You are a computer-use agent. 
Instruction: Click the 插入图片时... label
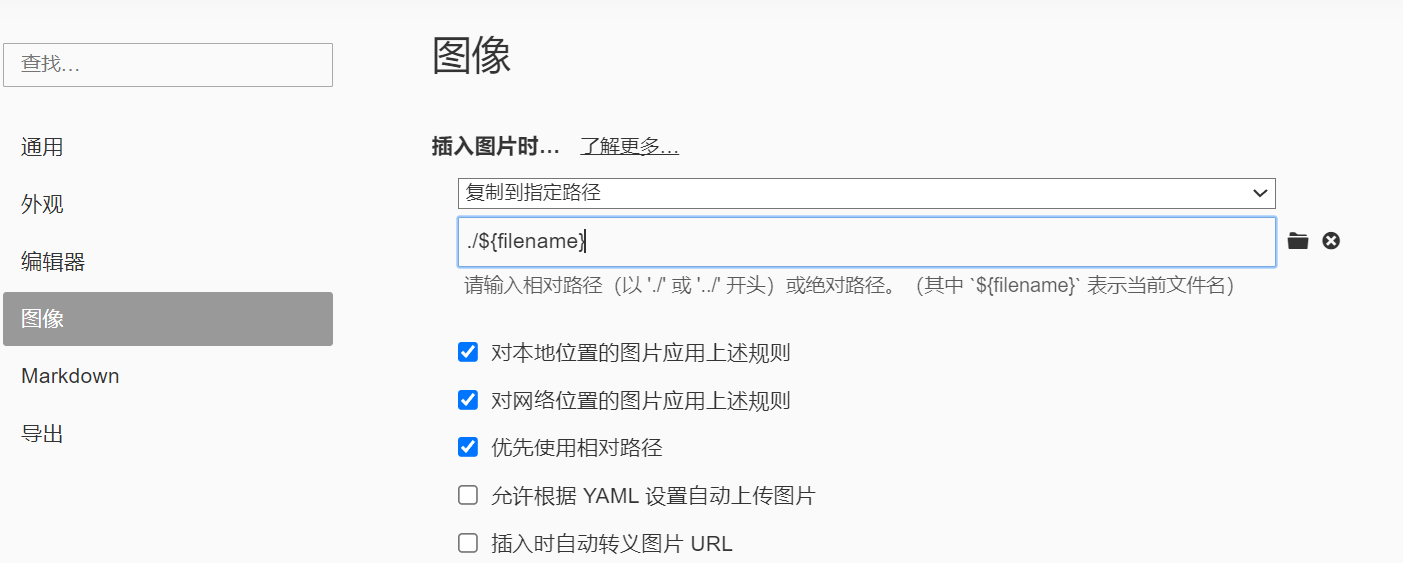pos(495,147)
